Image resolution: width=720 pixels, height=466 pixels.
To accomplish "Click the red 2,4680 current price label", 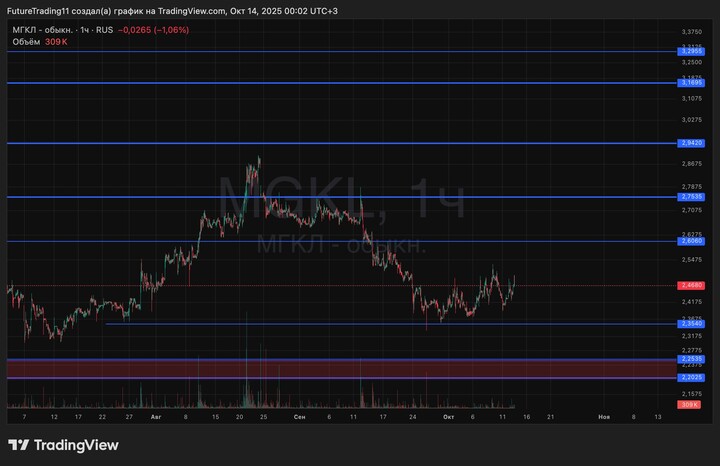I will pos(691,286).
